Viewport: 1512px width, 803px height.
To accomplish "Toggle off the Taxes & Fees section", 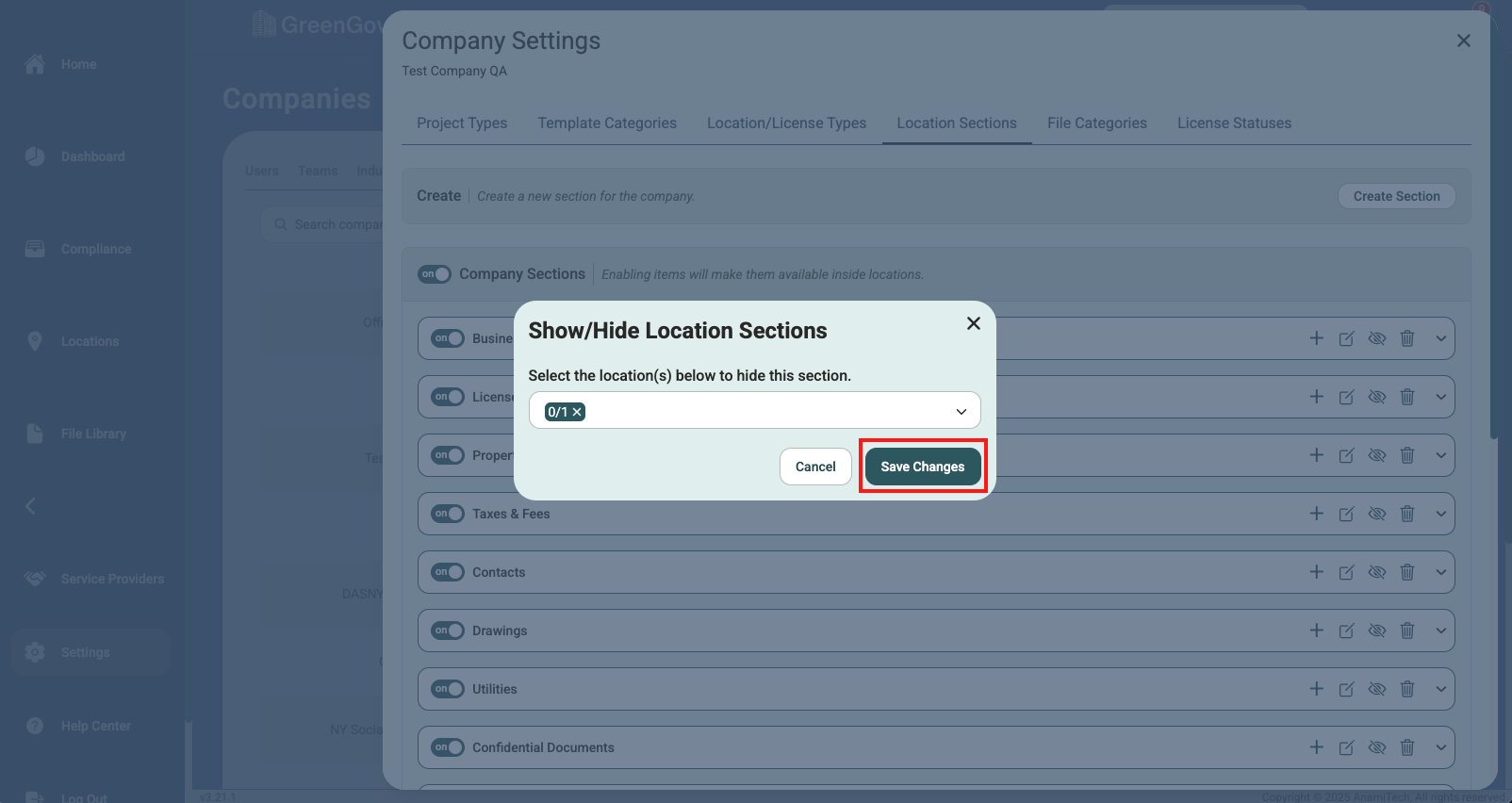I will click(448, 514).
